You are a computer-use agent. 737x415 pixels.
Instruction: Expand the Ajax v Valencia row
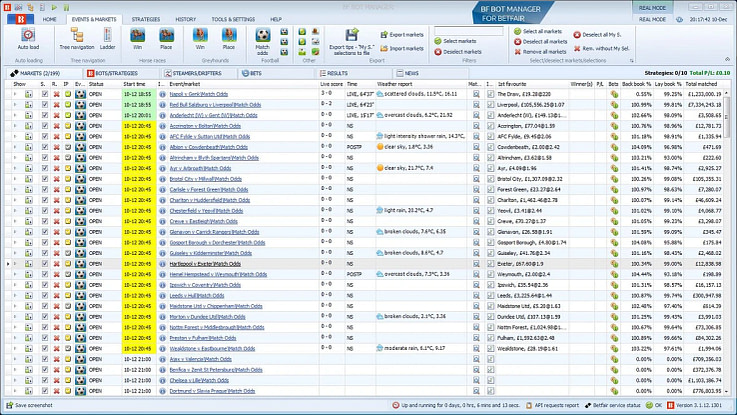tap(15, 359)
